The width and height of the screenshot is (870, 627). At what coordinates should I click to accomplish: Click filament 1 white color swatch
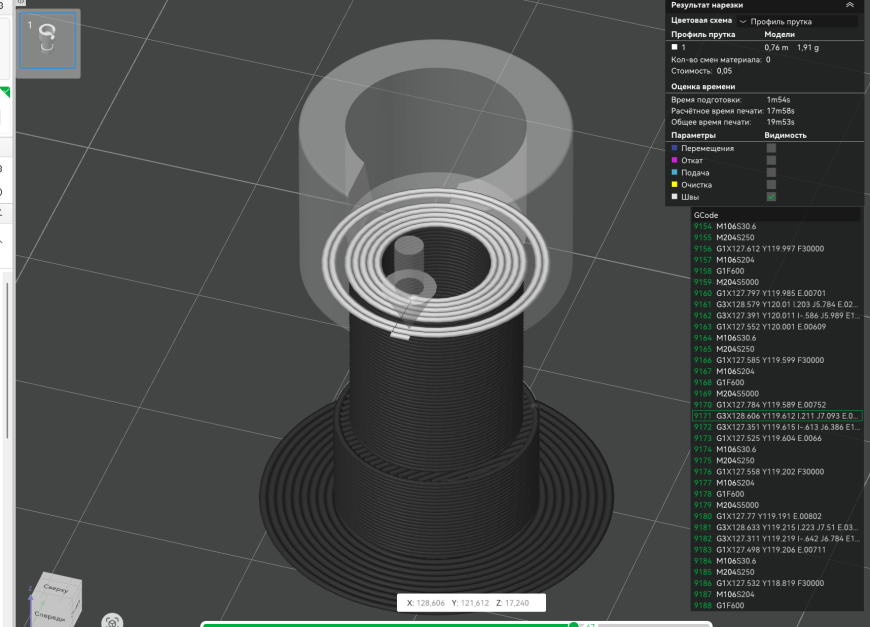[675, 48]
